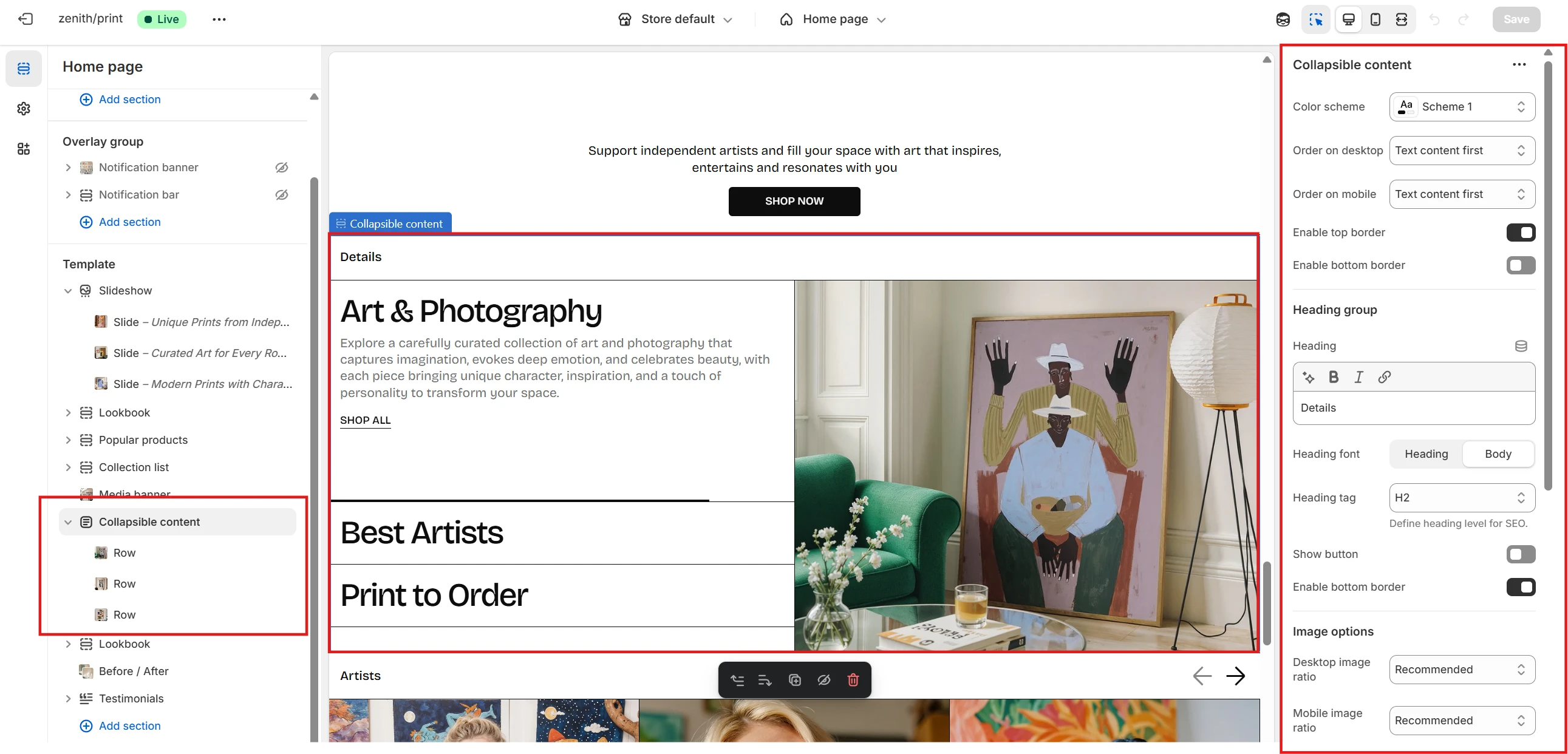Click the duplicate section icon in floating toolbar
The width and height of the screenshot is (1568, 754).
click(794, 680)
